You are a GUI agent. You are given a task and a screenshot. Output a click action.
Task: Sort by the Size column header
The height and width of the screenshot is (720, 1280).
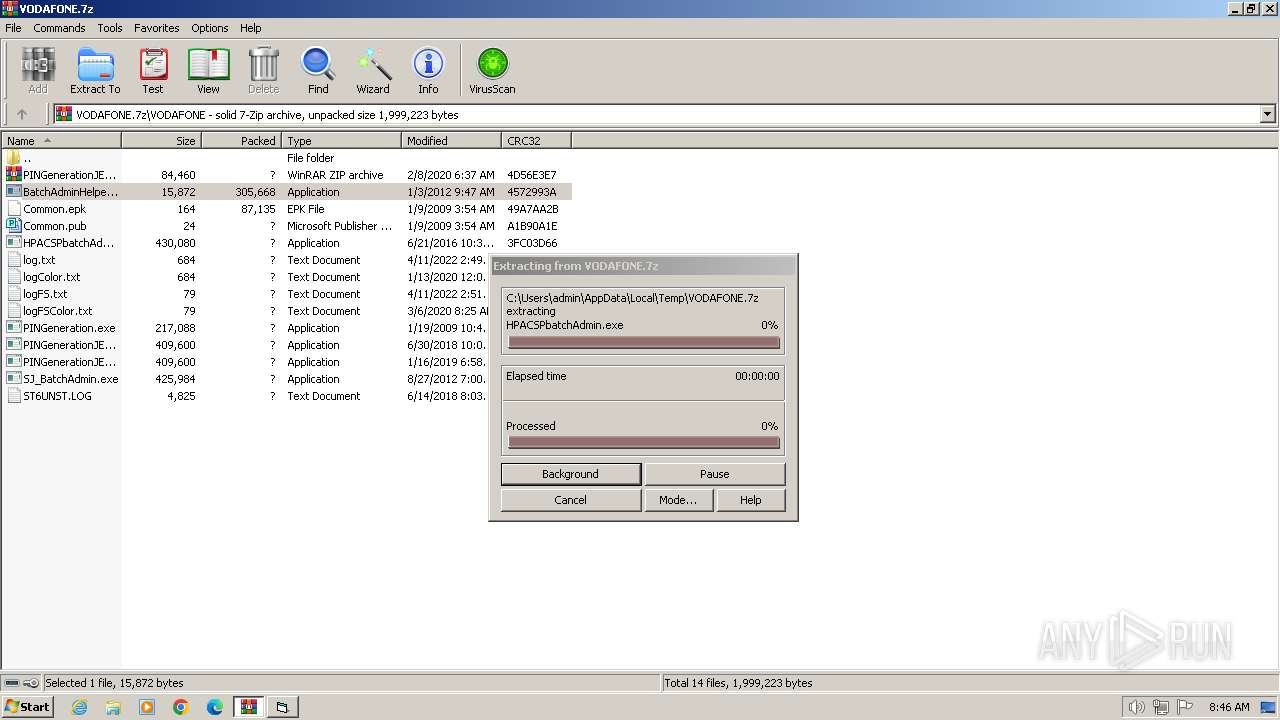(x=162, y=141)
